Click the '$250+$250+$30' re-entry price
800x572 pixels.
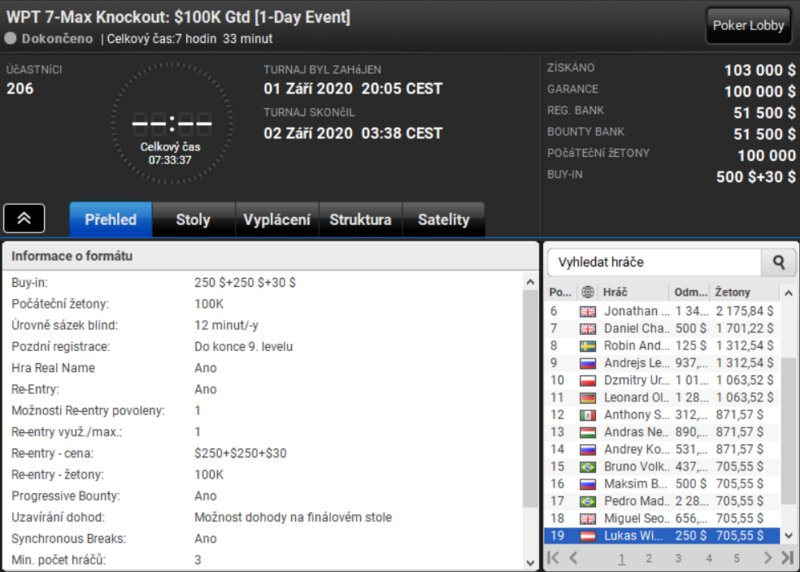240,453
